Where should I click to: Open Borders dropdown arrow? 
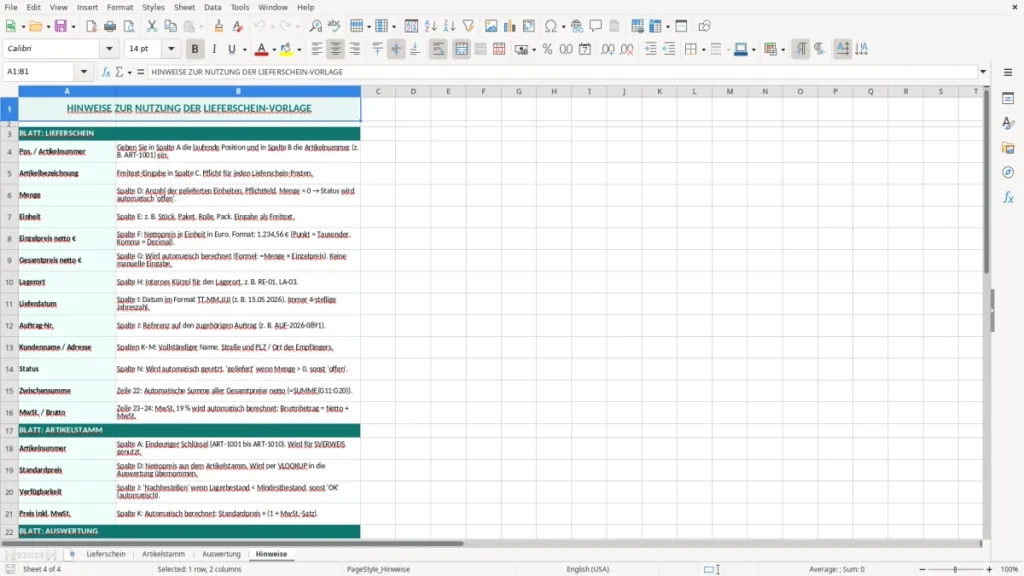tap(703, 50)
